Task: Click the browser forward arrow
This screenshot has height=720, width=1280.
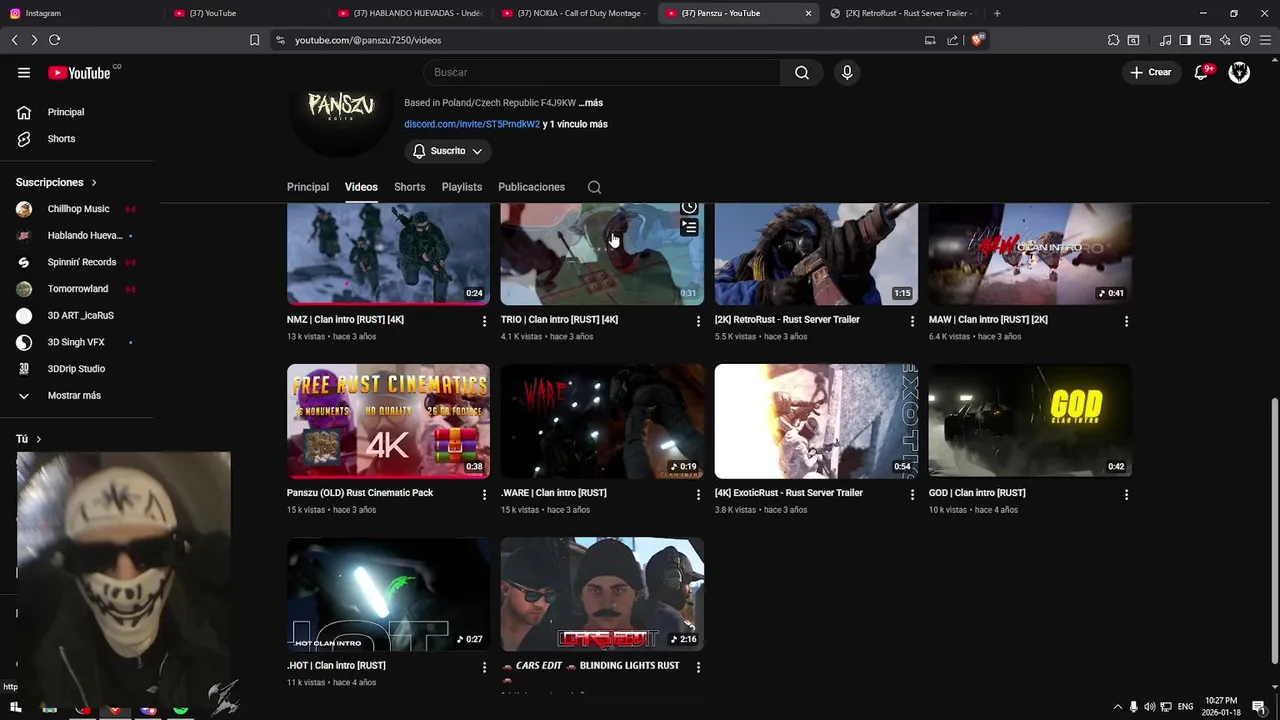Action: tap(34, 40)
